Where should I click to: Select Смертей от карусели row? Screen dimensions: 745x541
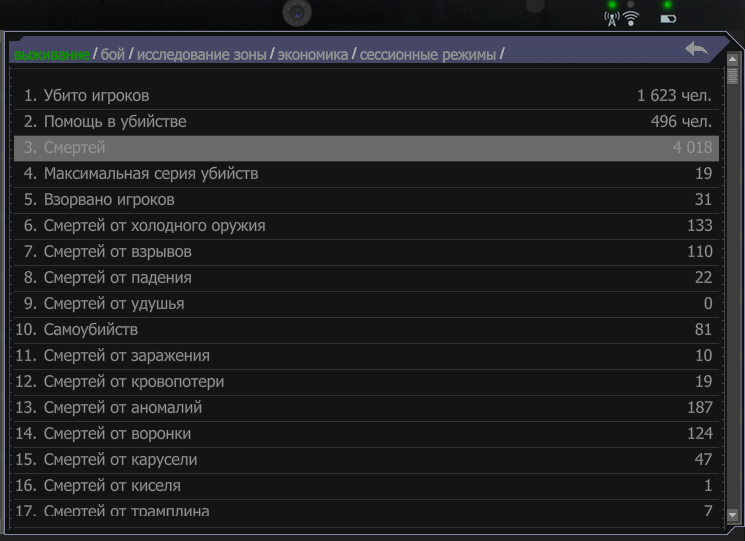[x=366, y=460]
